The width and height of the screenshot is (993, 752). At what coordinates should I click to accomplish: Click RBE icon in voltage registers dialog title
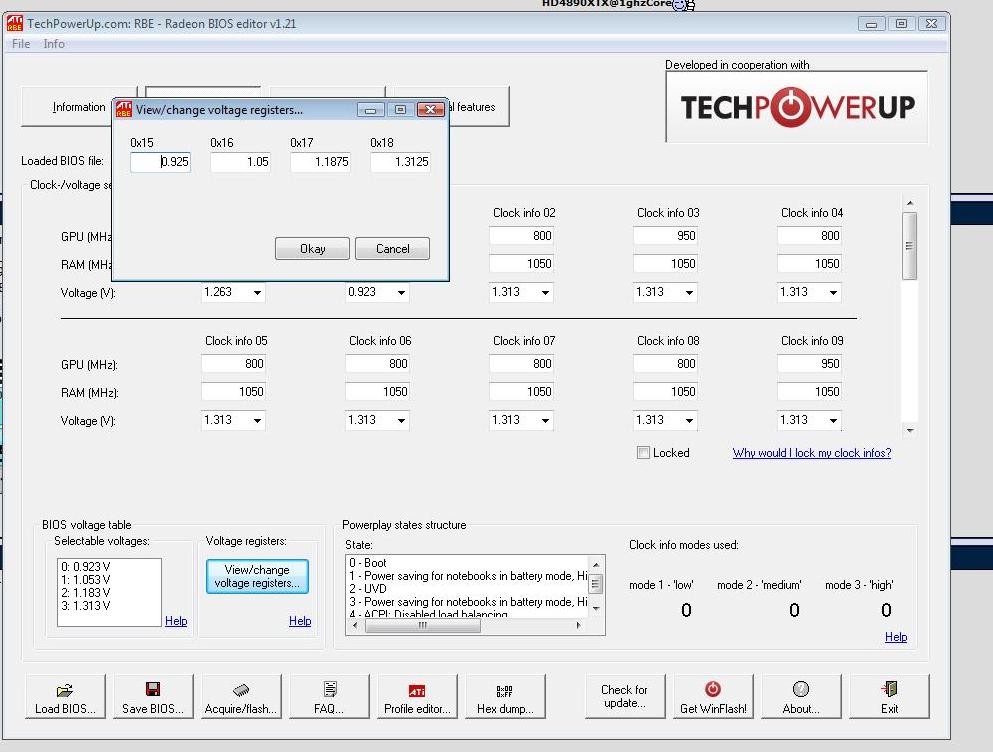[123, 109]
